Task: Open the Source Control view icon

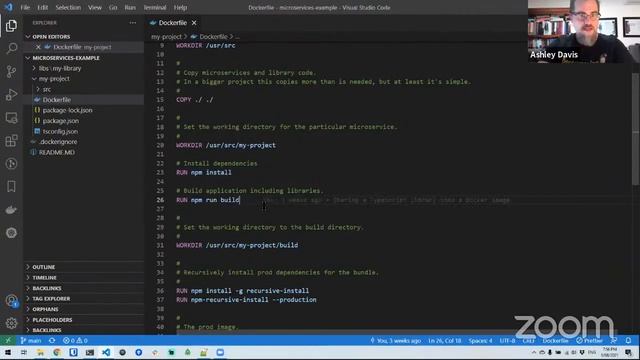Action: point(11,72)
